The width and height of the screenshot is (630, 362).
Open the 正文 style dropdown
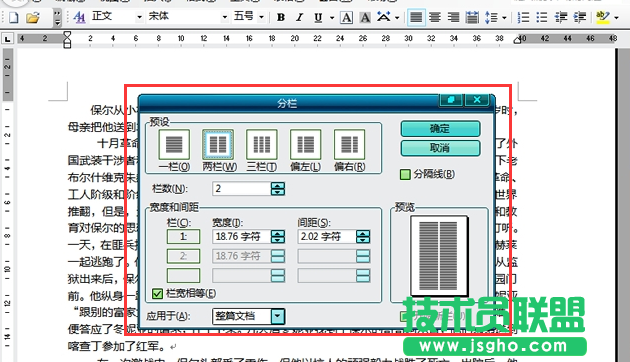(x=139, y=17)
